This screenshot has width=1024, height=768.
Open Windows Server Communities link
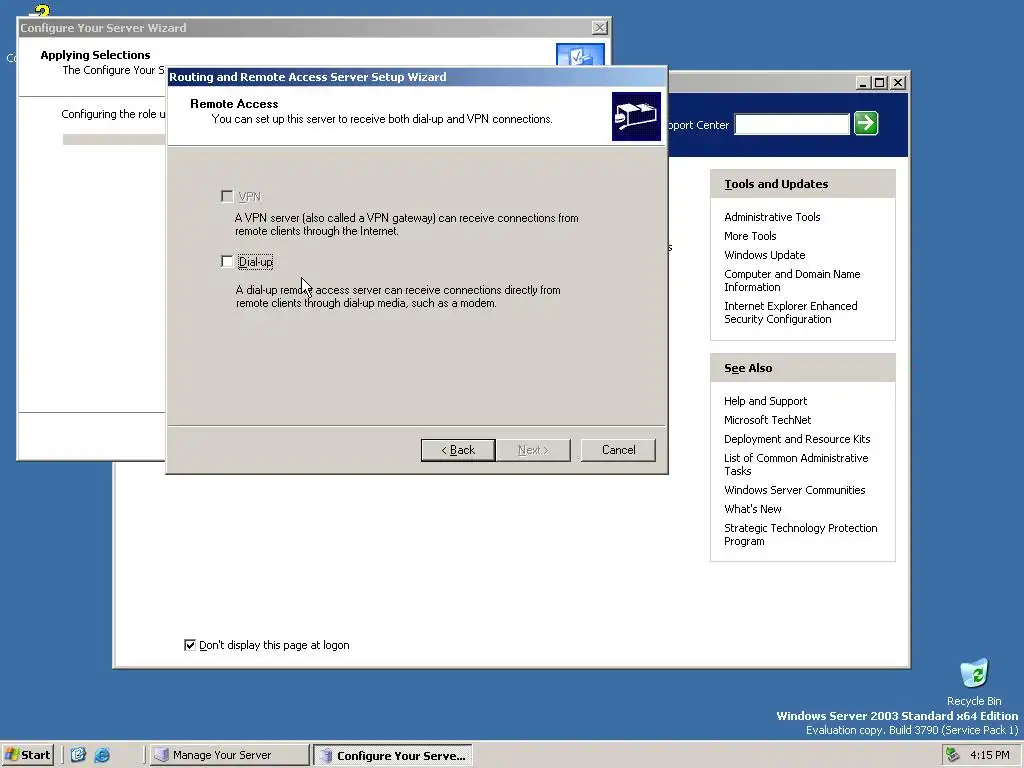pyautogui.click(x=794, y=490)
